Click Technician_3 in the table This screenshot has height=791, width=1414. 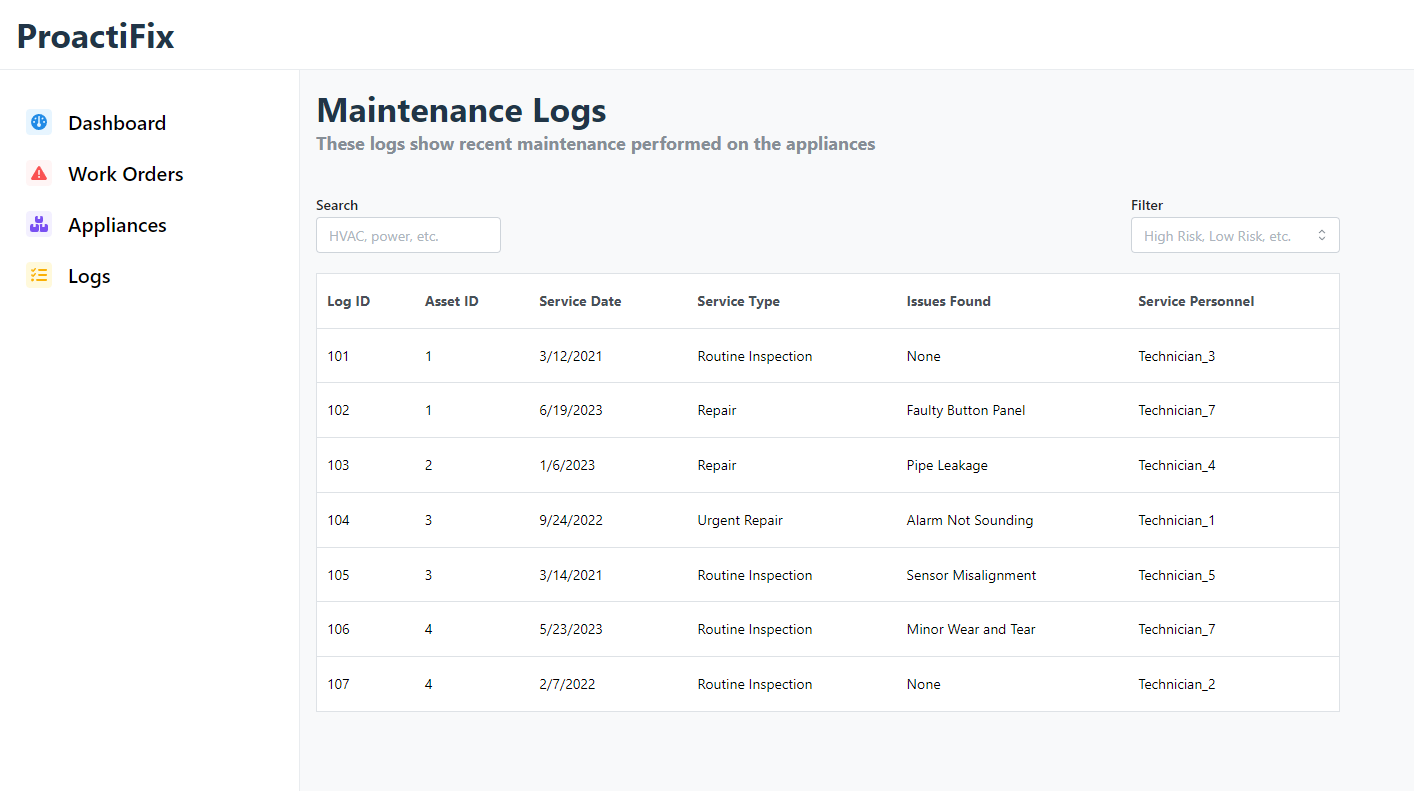(x=1177, y=356)
